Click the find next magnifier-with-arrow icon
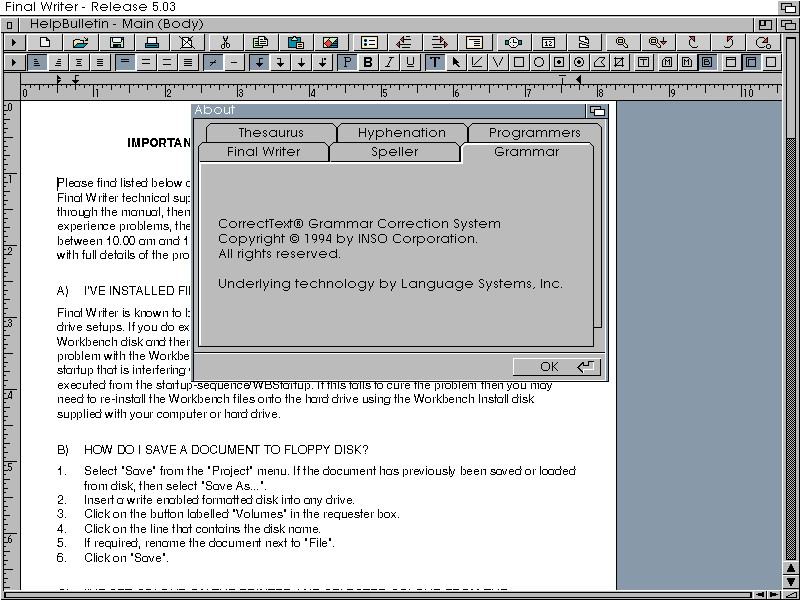The image size is (800, 600). (x=658, y=42)
